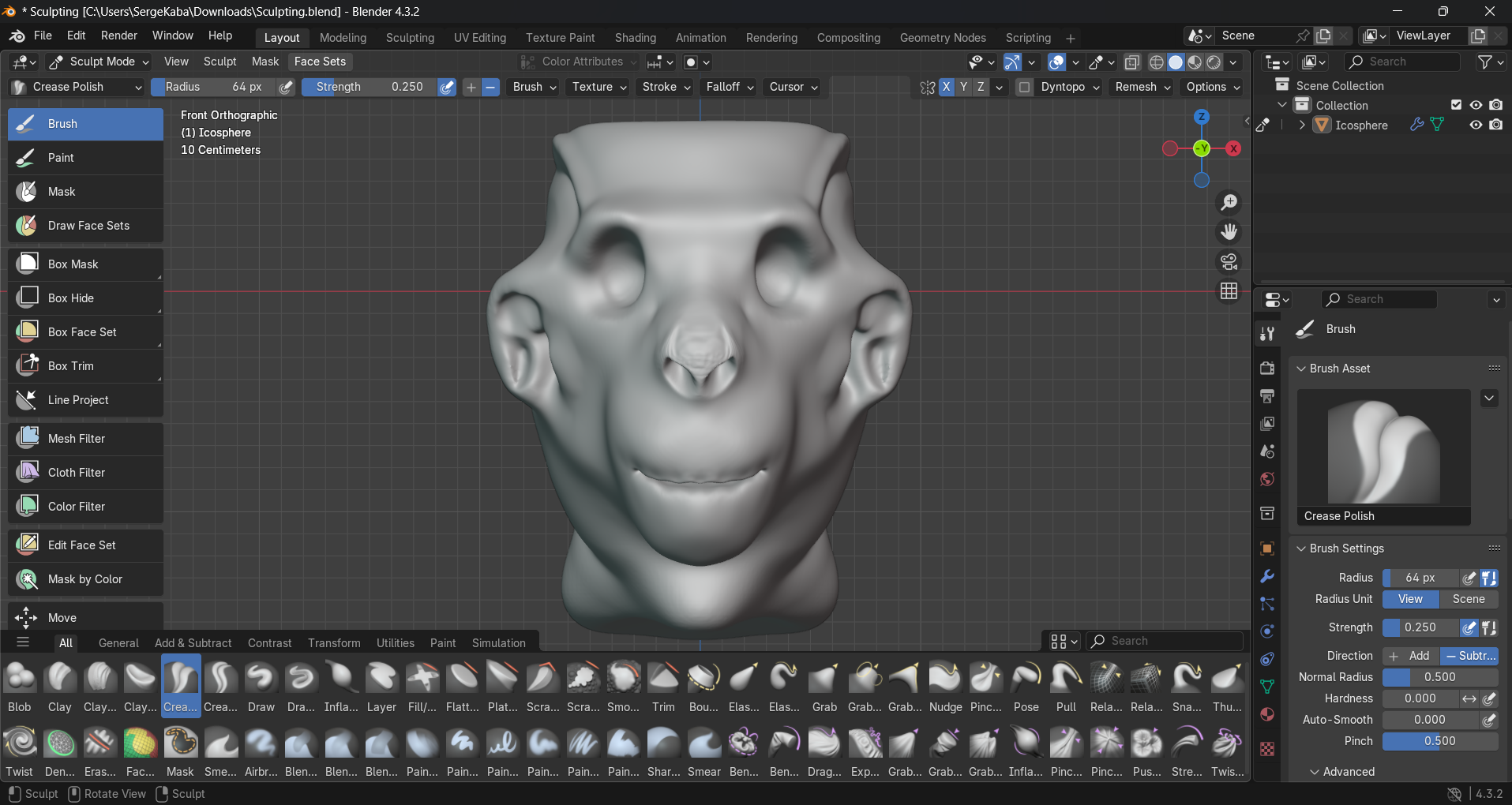Switch to orthographic/perspective grid view icon
The width and height of the screenshot is (1512, 805).
(1229, 291)
